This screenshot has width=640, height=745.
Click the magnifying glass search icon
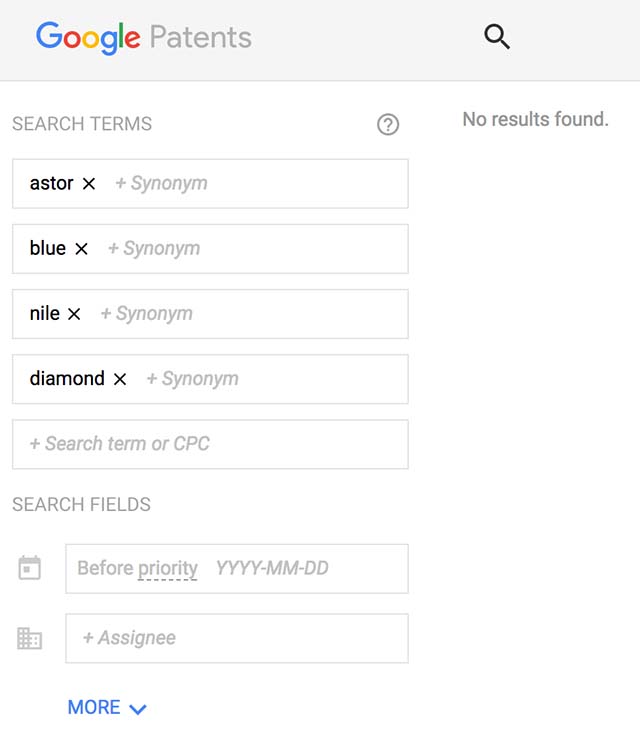click(x=497, y=37)
